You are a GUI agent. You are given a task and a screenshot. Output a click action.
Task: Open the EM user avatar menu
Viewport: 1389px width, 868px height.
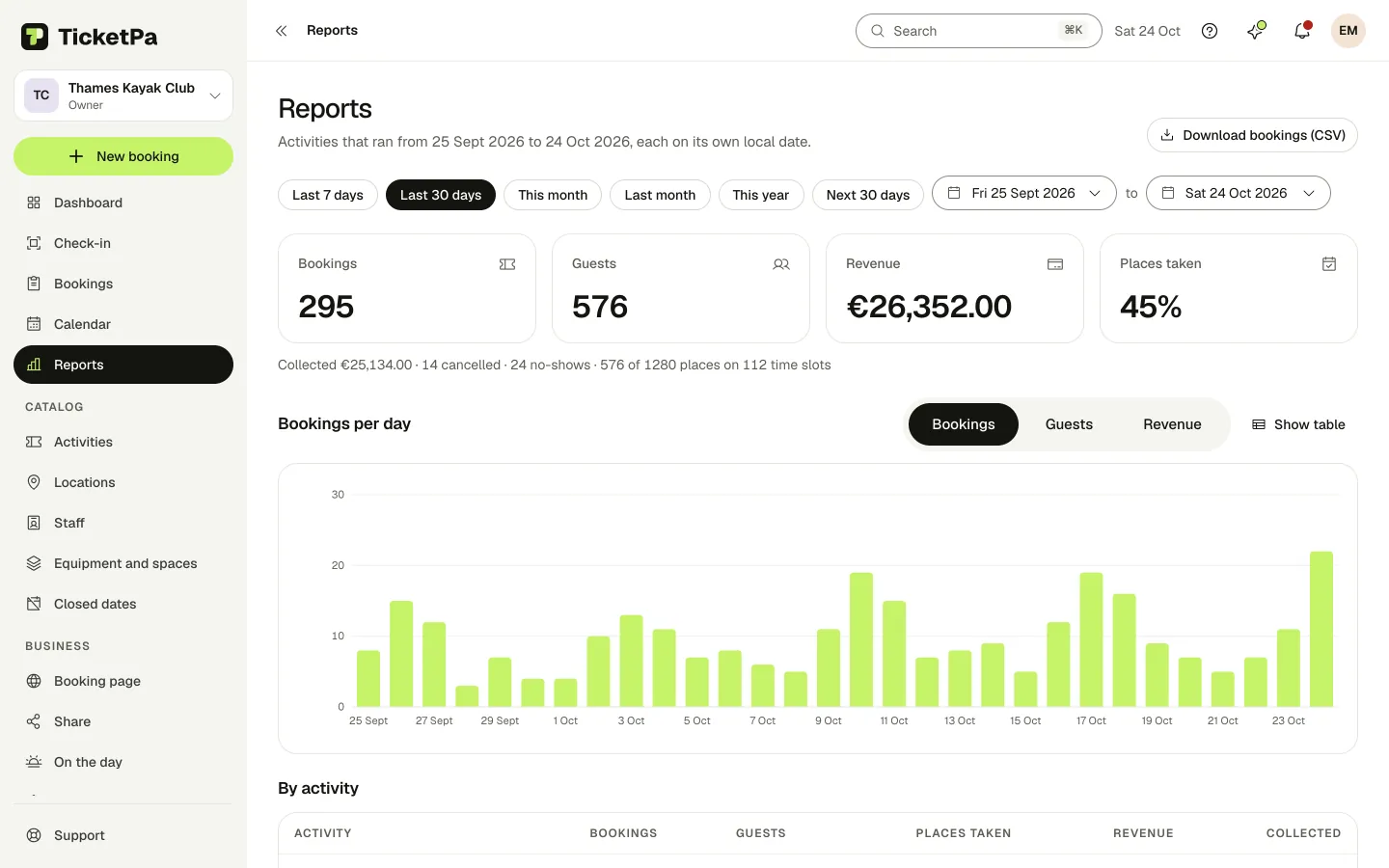pos(1348,31)
